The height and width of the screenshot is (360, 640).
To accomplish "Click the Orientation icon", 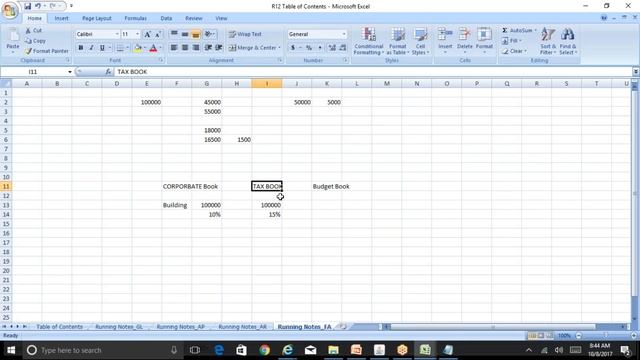I will point(209,34).
